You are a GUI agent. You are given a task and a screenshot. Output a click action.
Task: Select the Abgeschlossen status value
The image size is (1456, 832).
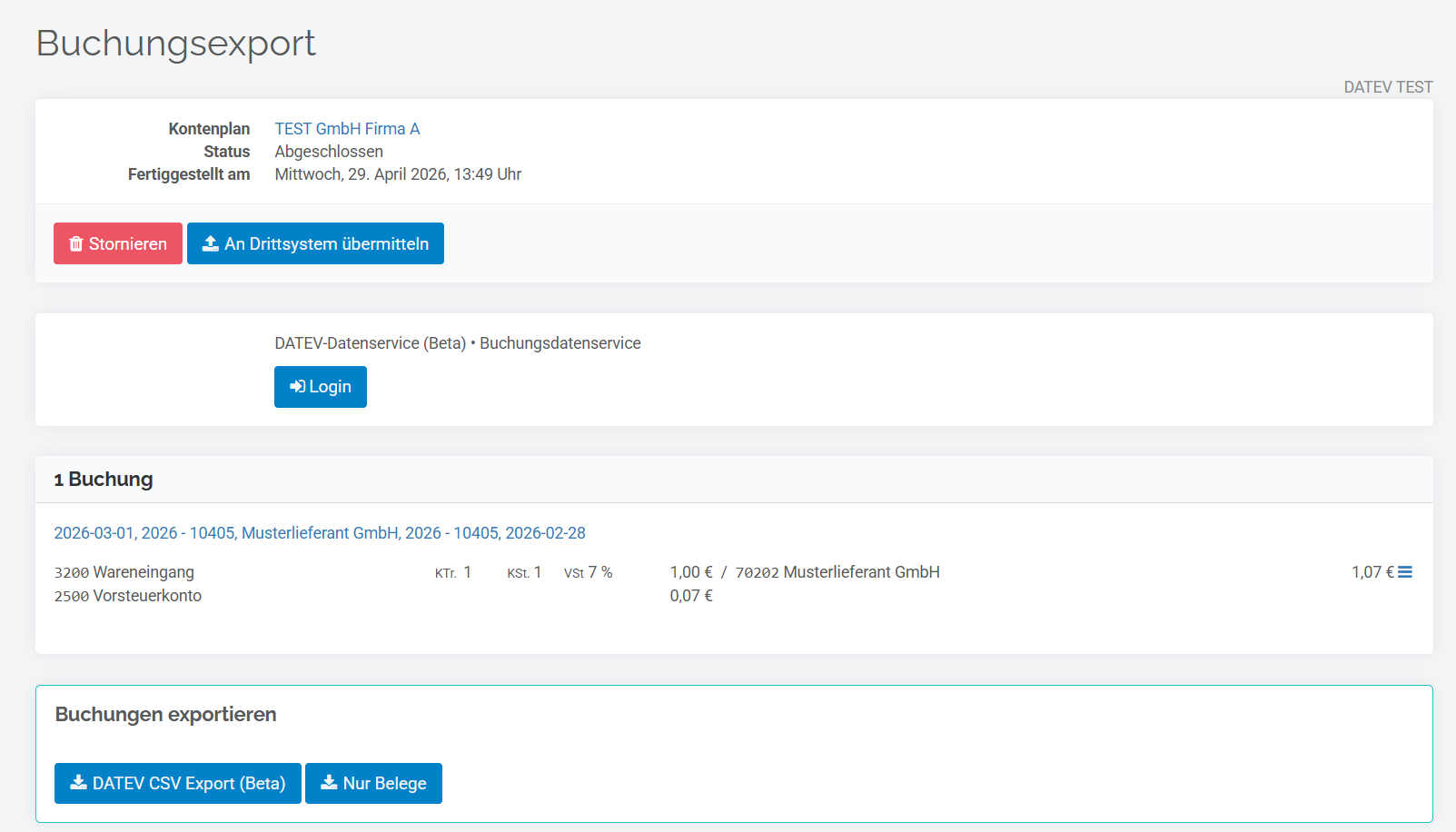tap(329, 152)
